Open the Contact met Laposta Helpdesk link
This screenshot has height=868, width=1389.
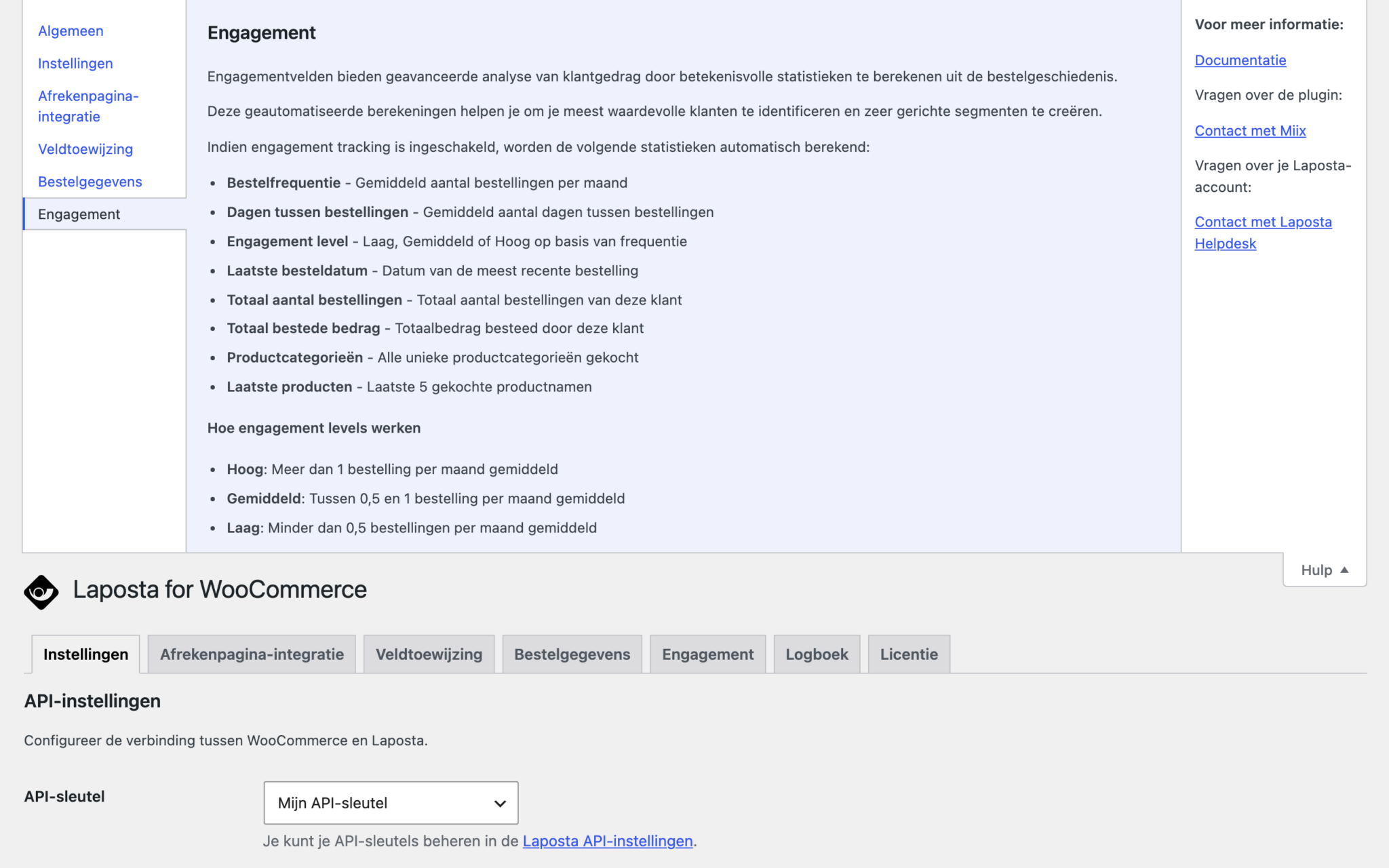pos(1263,233)
